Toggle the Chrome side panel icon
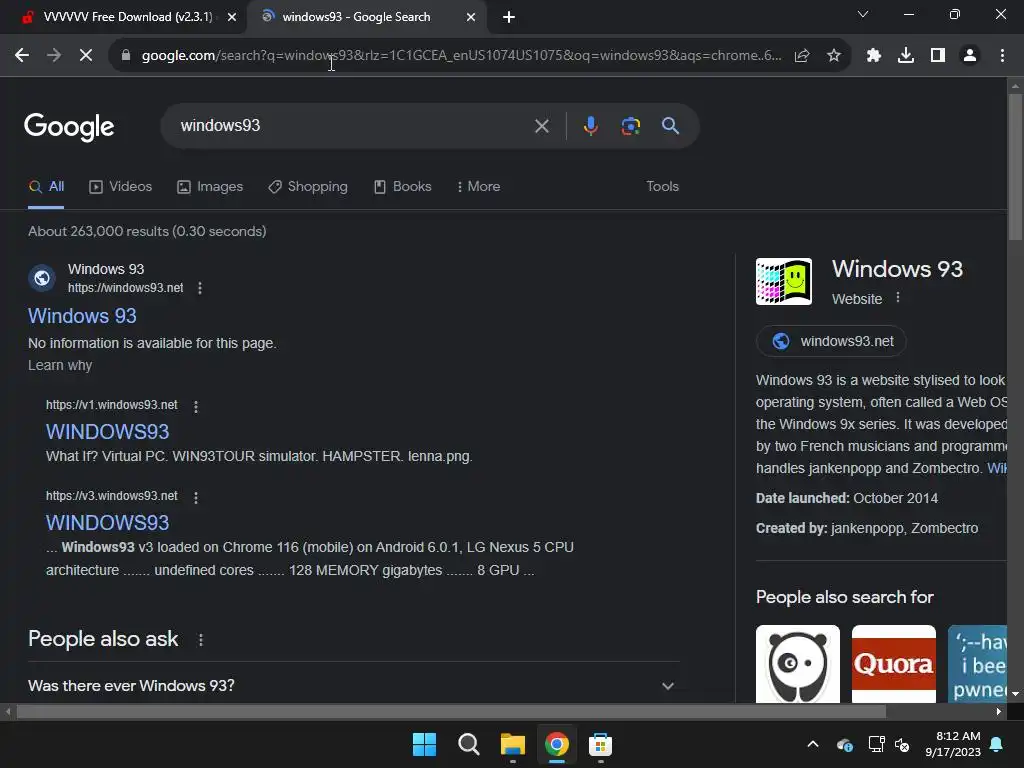 tap(938, 56)
